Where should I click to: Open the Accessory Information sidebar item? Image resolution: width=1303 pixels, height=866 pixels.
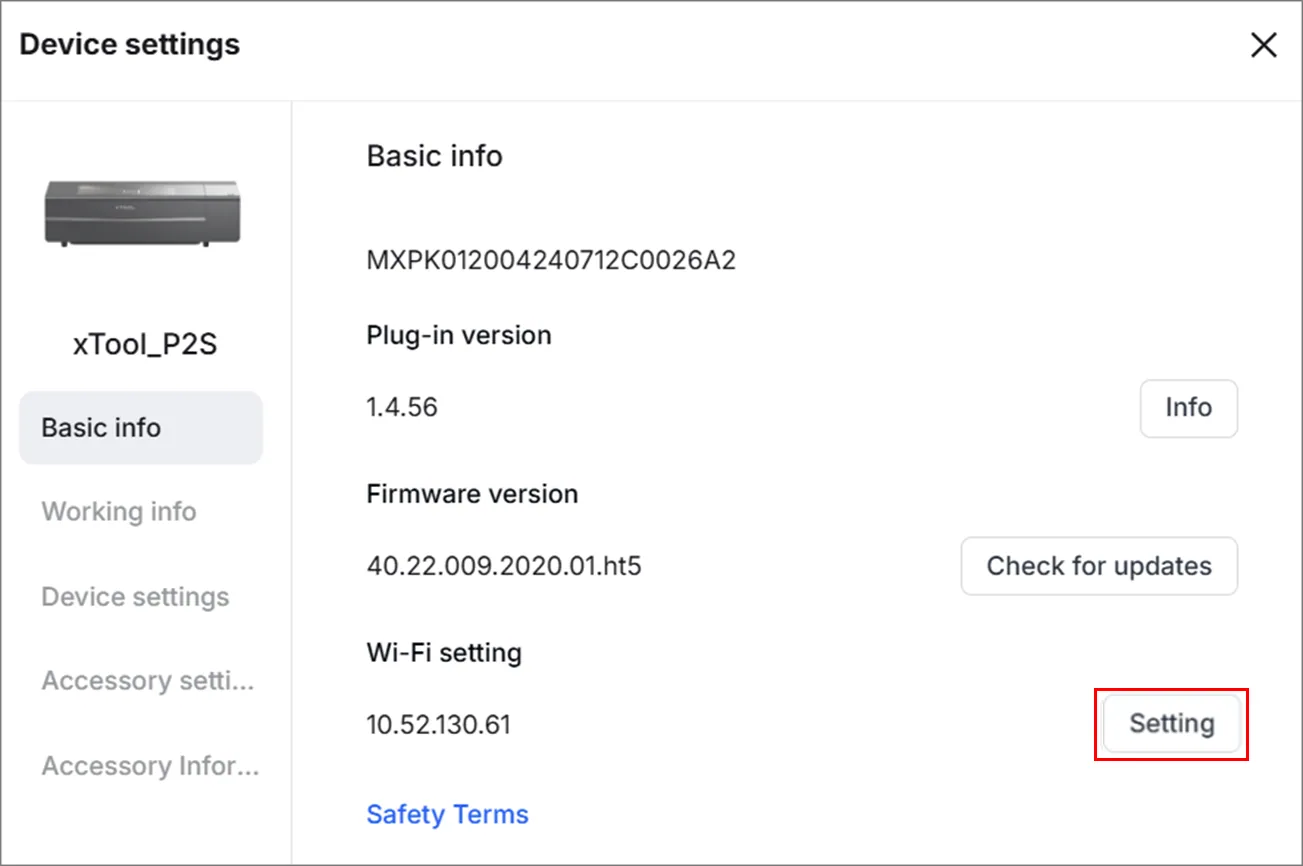click(x=150, y=766)
